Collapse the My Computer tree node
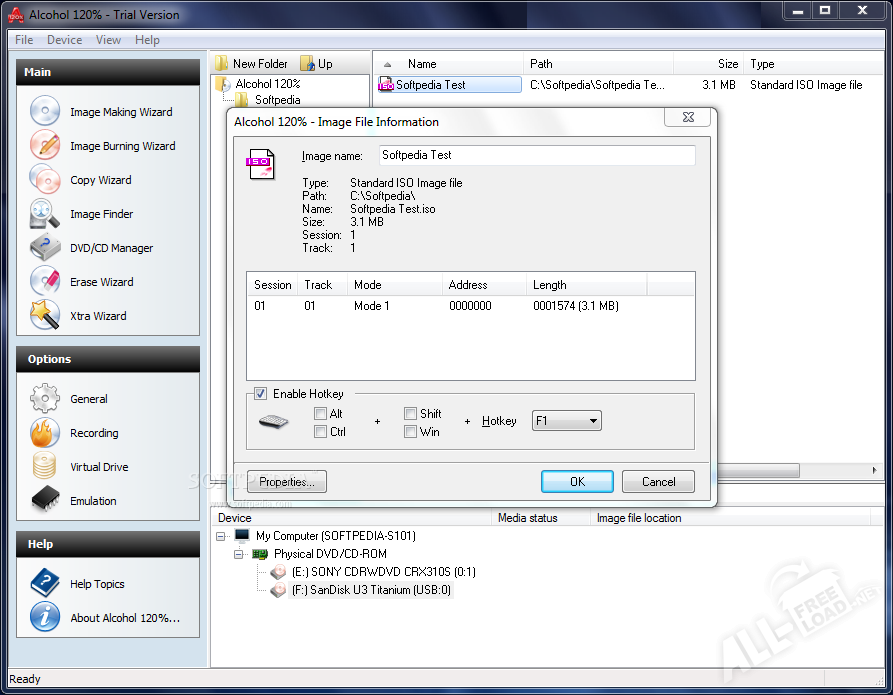Screen dimensions: 893x695 click(222, 536)
